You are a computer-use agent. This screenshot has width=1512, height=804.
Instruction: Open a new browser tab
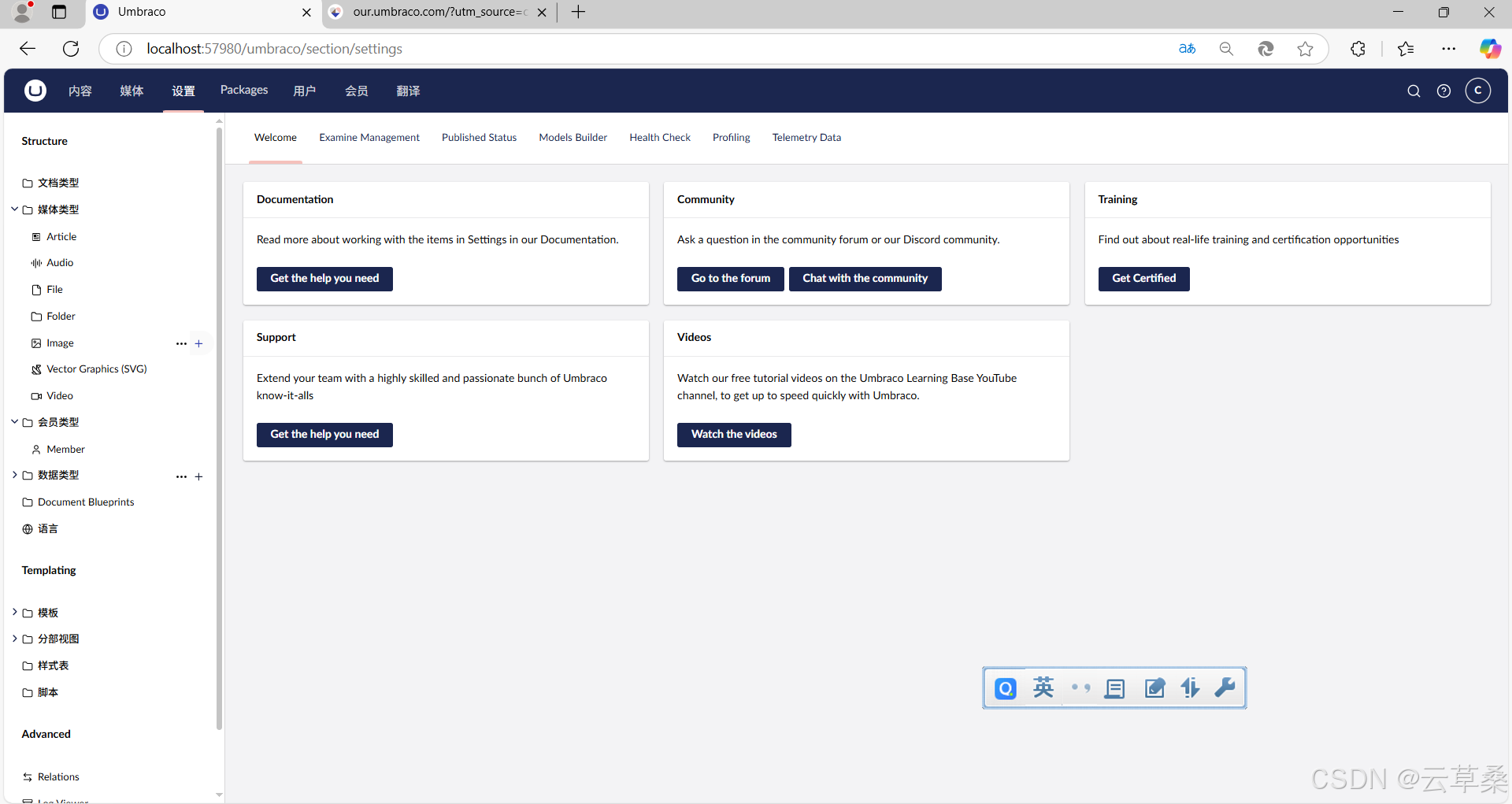578,12
